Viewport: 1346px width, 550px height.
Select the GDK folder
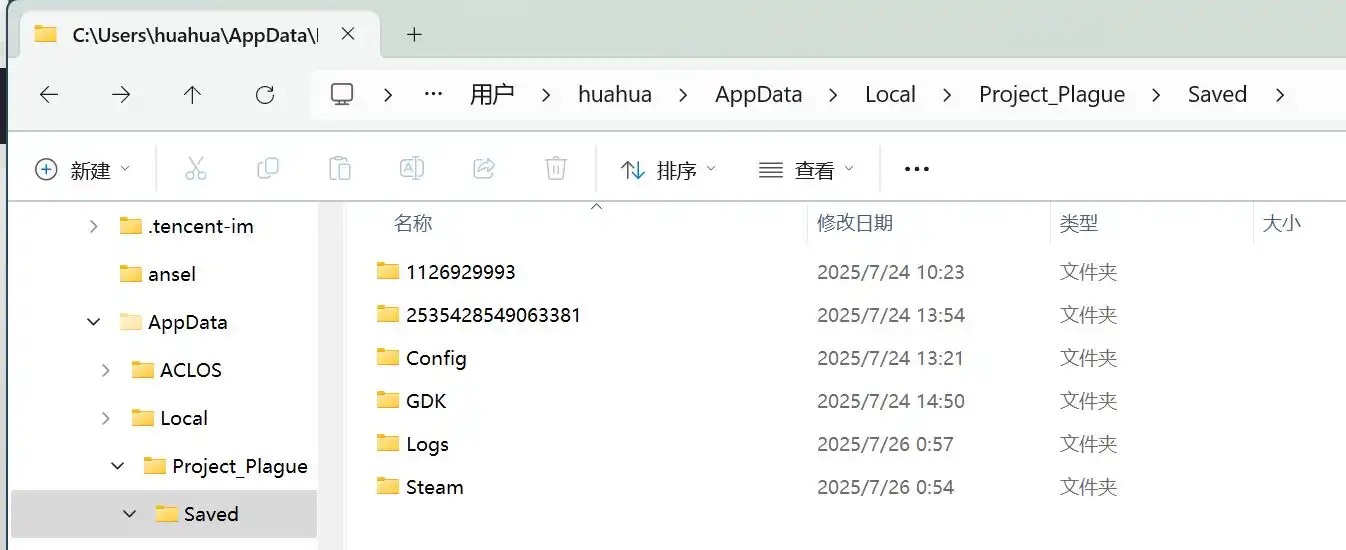(426, 400)
